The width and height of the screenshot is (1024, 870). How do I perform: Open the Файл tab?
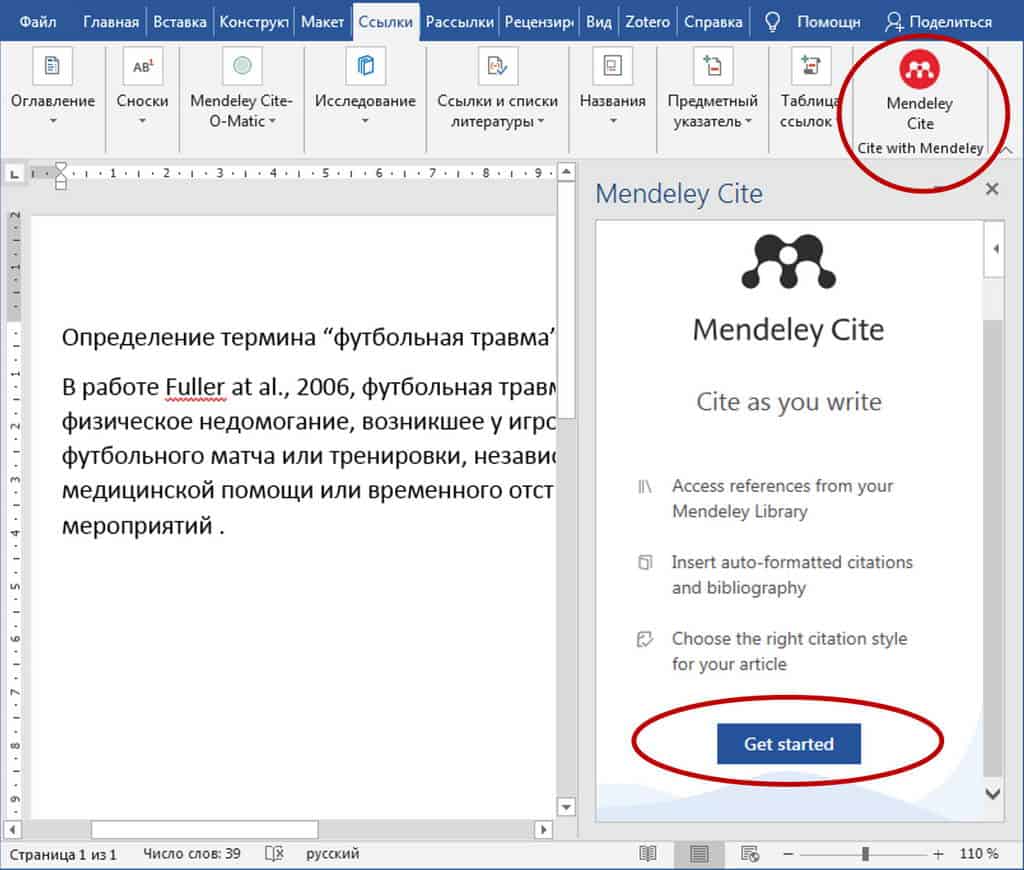tap(38, 22)
